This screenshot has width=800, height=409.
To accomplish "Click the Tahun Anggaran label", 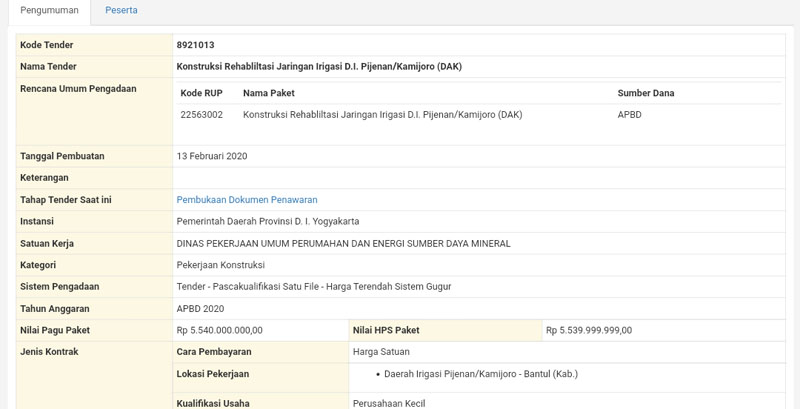I will pos(55,309).
